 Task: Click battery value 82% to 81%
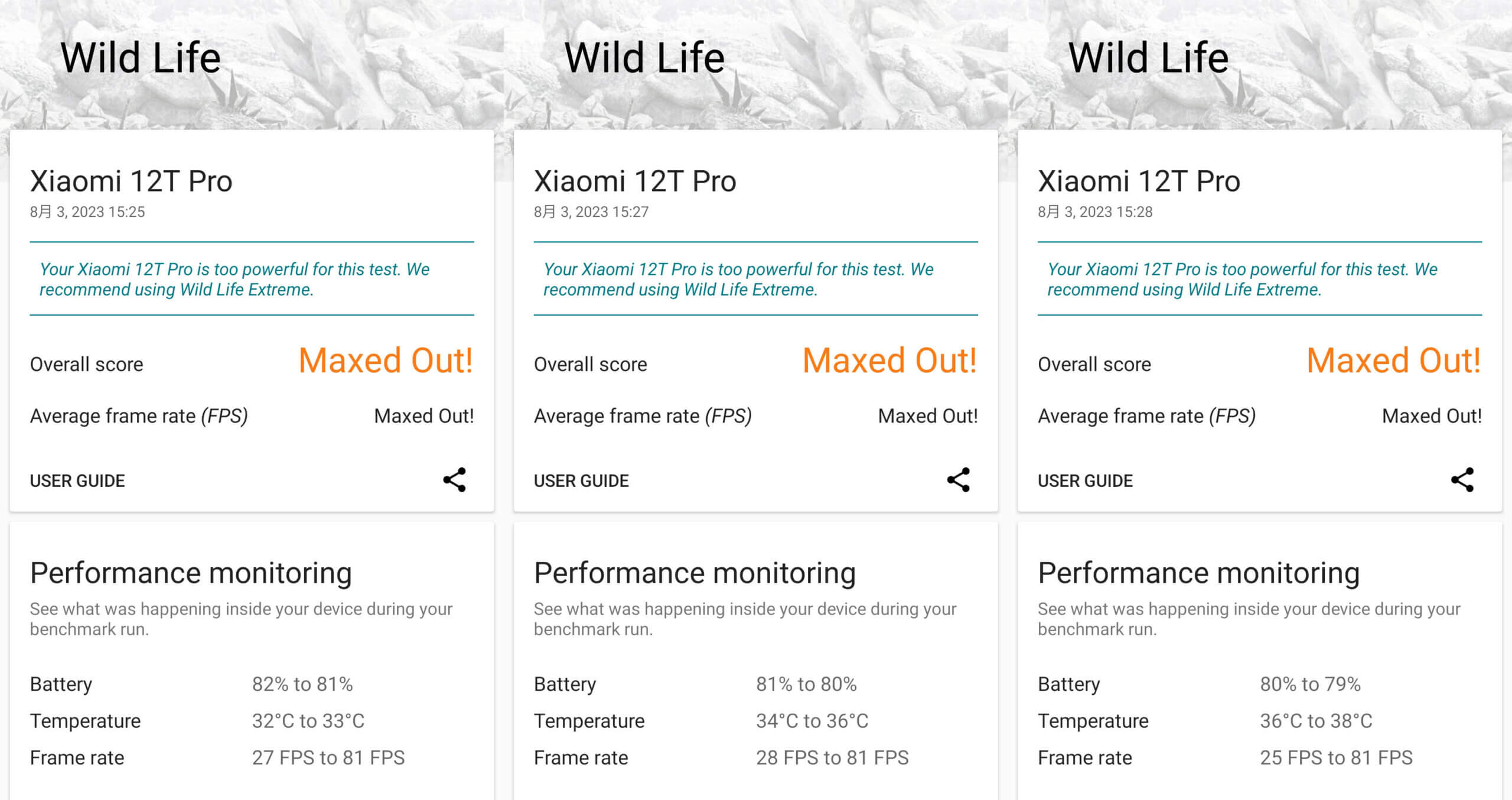click(x=302, y=684)
